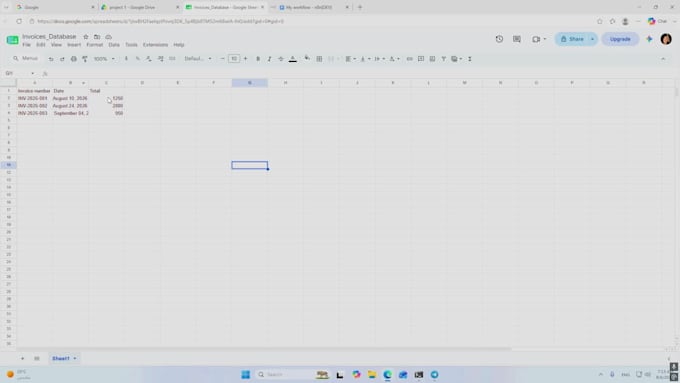Open Format menu
This screenshot has height=383, width=680.
point(95,45)
